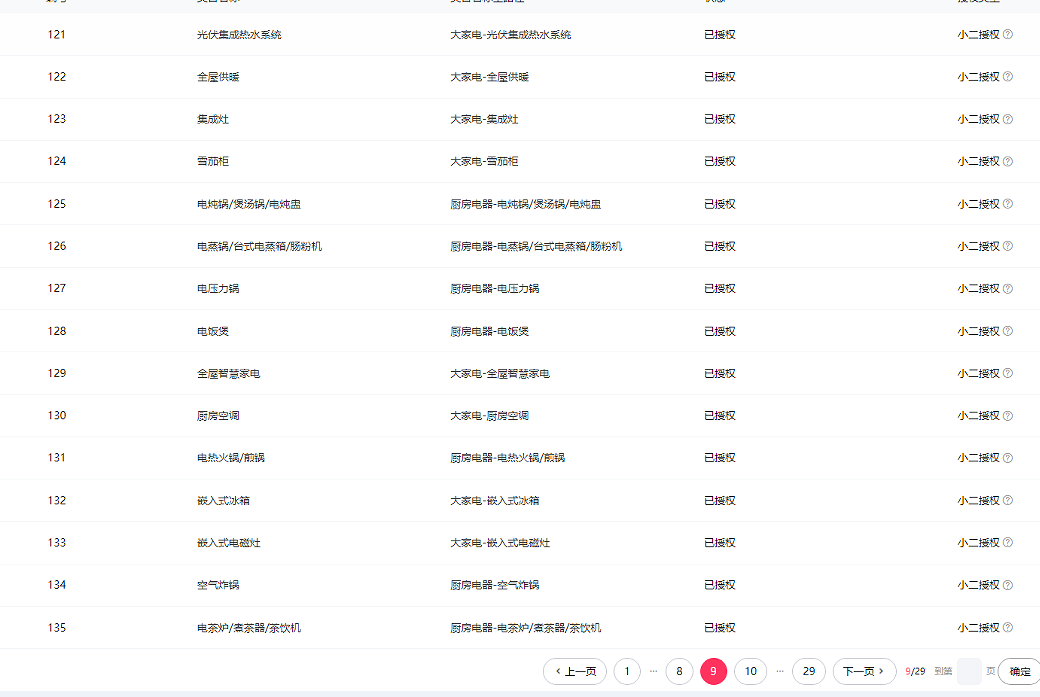Click the help icon in the 集成灶 row
This screenshot has height=697, width=1040.
click(x=1008, y=119)
